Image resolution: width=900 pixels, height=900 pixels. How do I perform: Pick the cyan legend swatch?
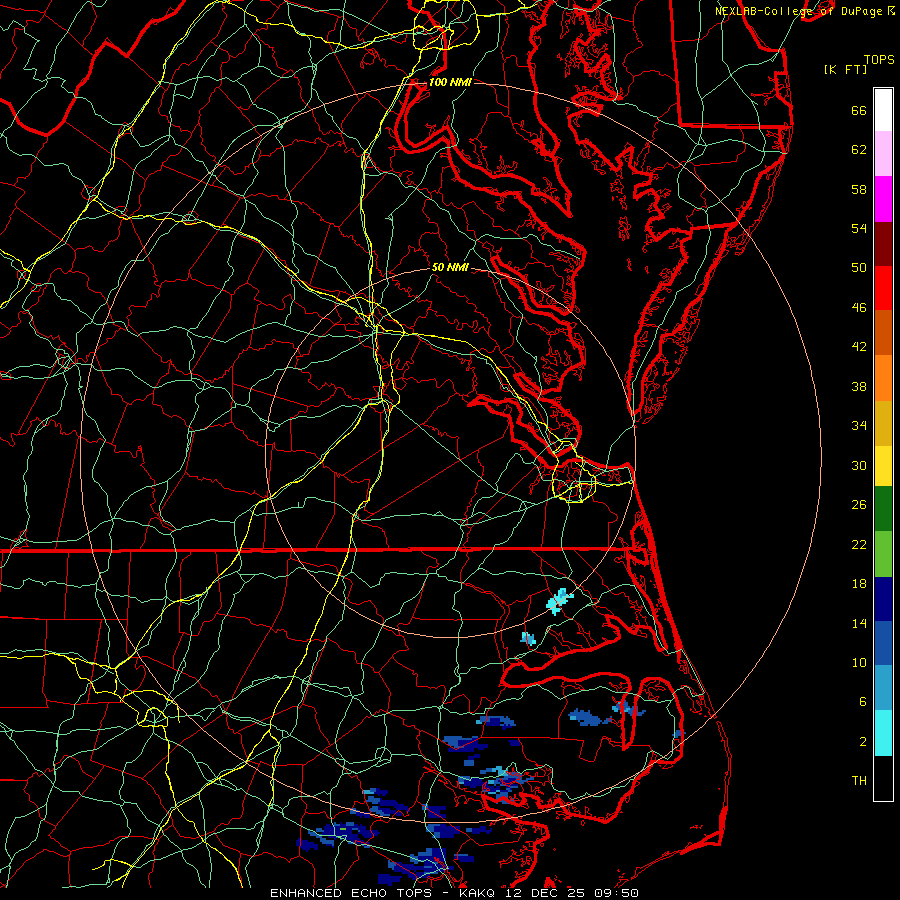(x=883, y=733)
